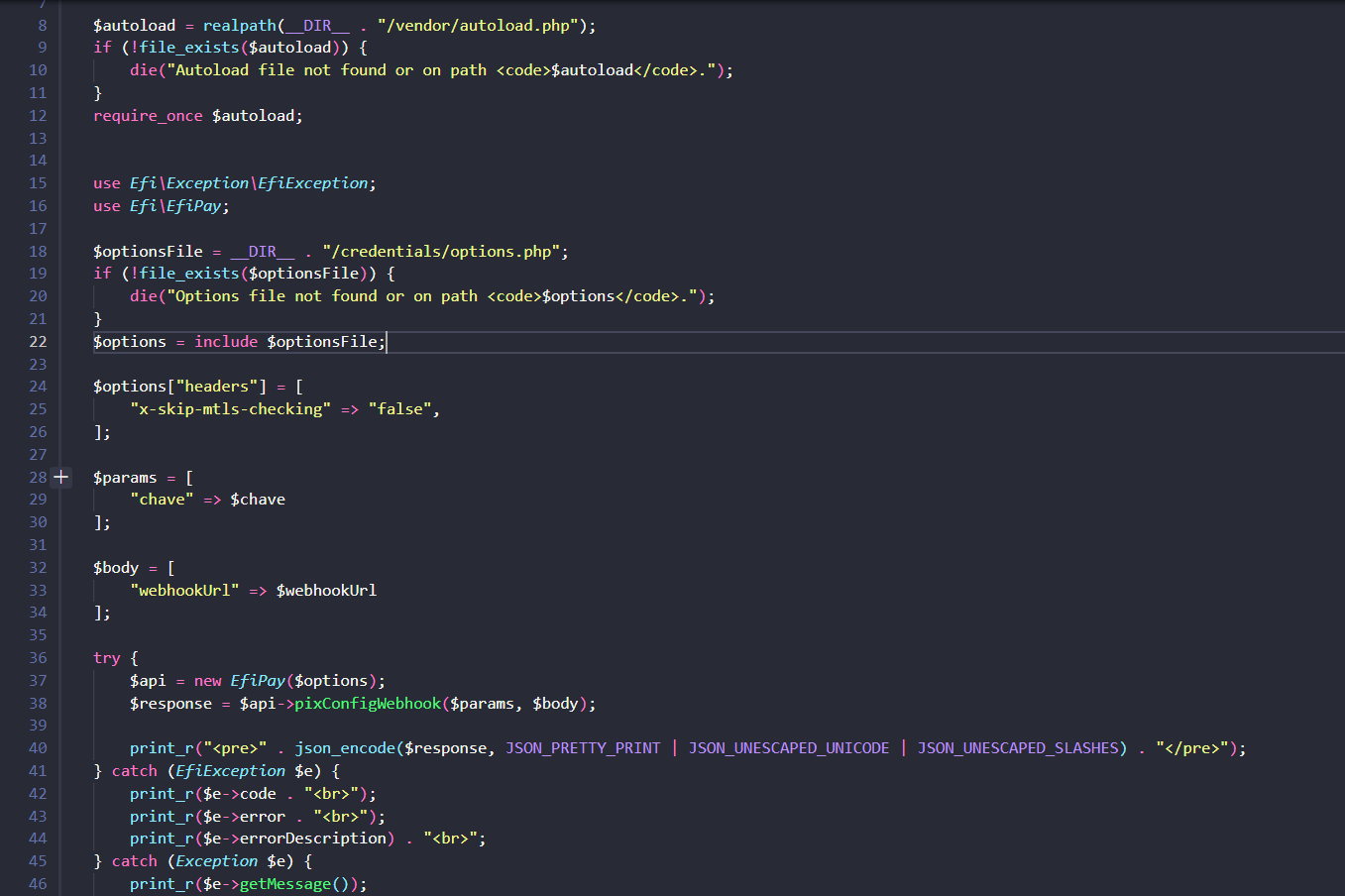This screenshot has width=1345, height=896.
Task: Click the "</pre>" closing tag string
Action: click(x=1192, y=748)
